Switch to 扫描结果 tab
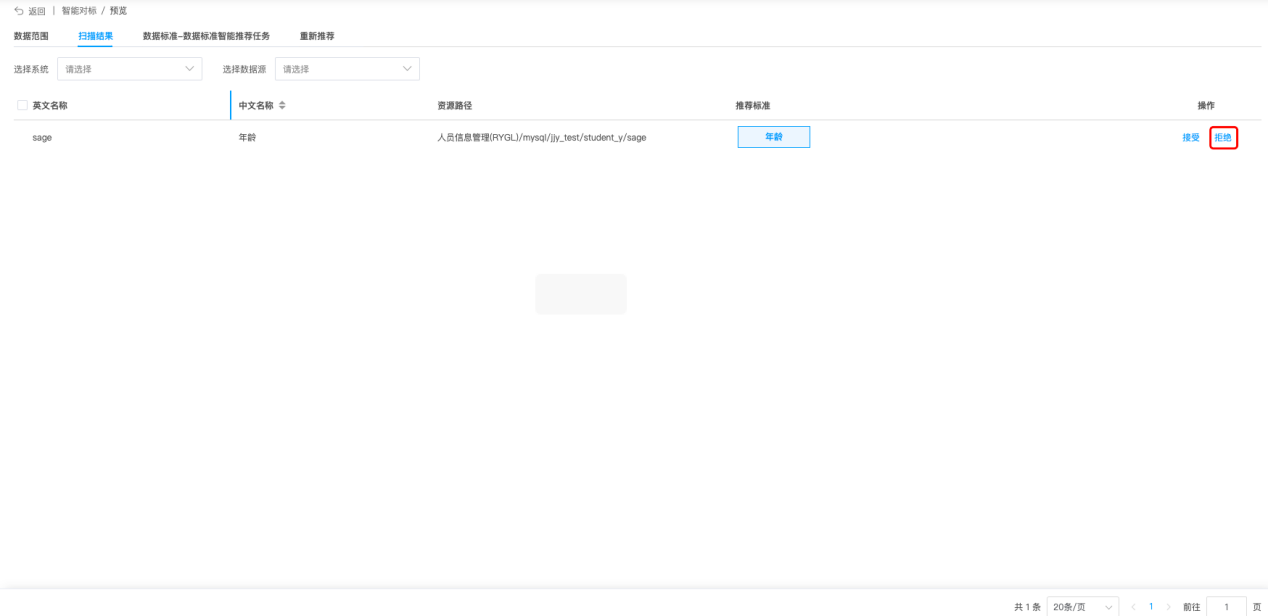The height and width of the screenshot is (616, 1268). (x=96, y=36)
